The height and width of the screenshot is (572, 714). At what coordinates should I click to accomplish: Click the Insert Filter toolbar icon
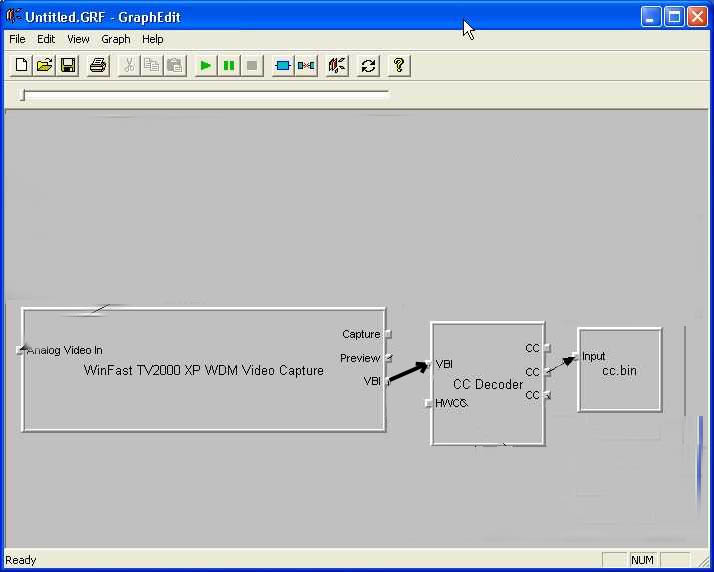coord(283,66)
